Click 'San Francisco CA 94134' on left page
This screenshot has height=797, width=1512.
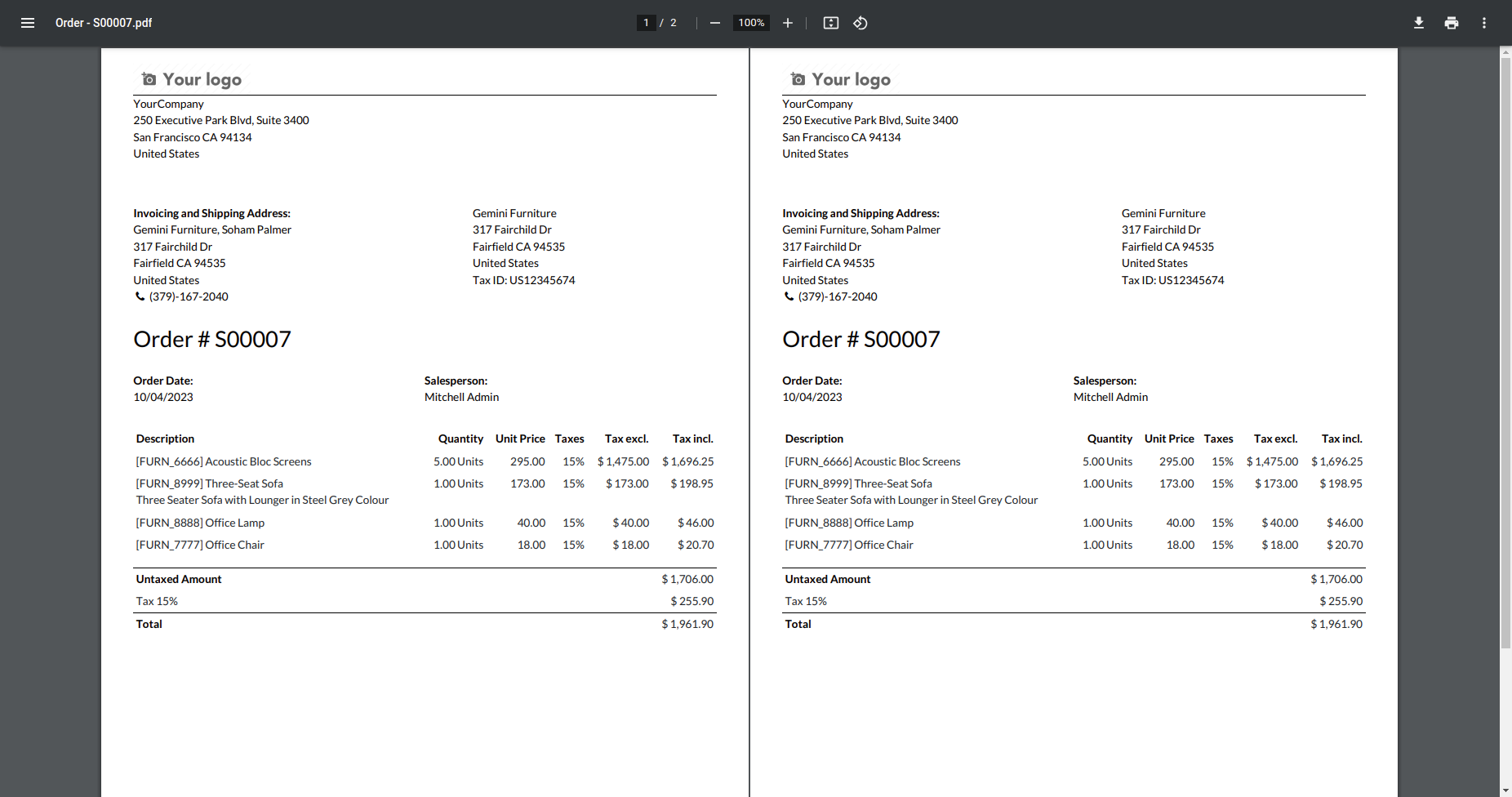(193, 137)
